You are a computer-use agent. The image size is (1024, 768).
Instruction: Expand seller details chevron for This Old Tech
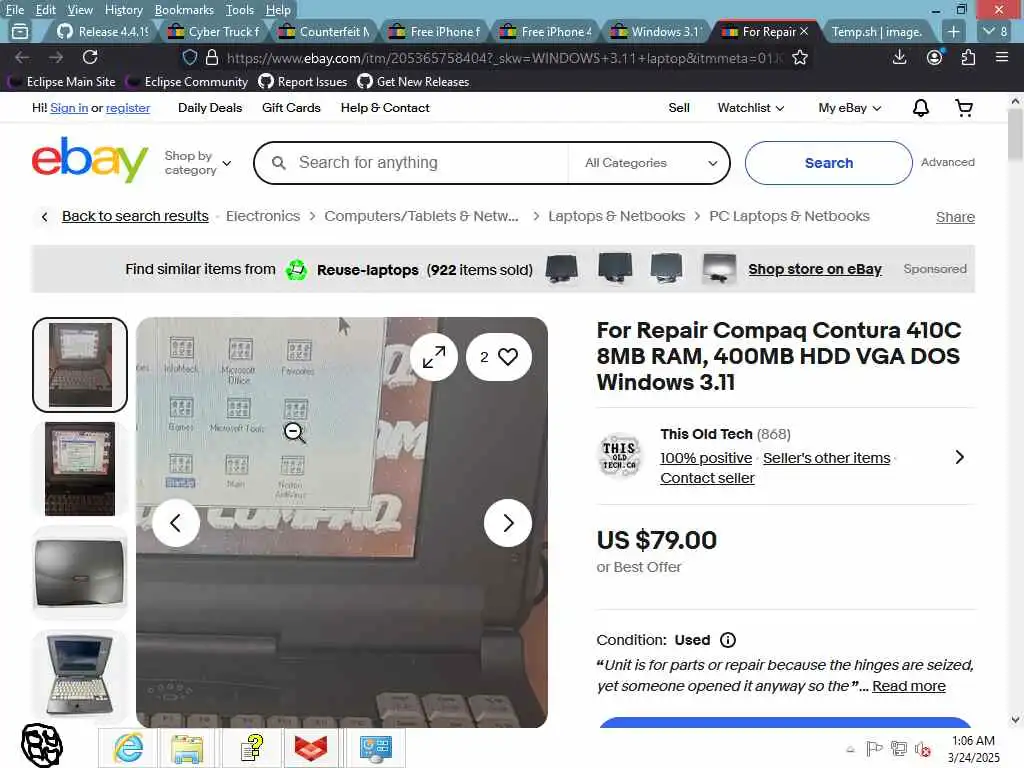point(959,457)
